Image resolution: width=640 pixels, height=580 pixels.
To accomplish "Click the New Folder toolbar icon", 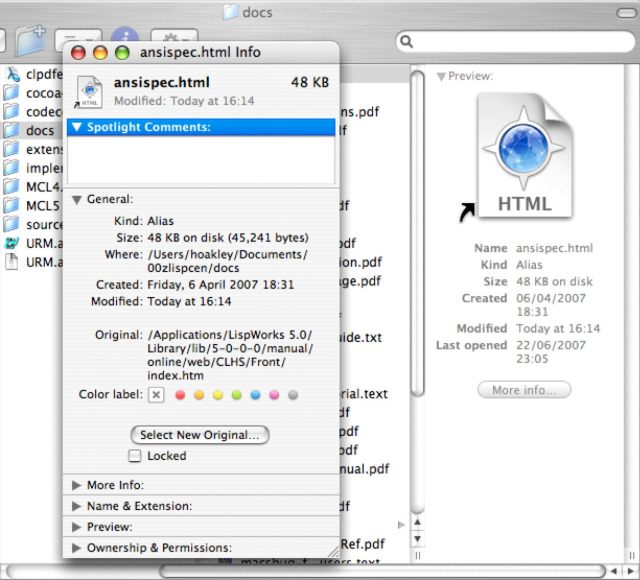I will 31,42.
